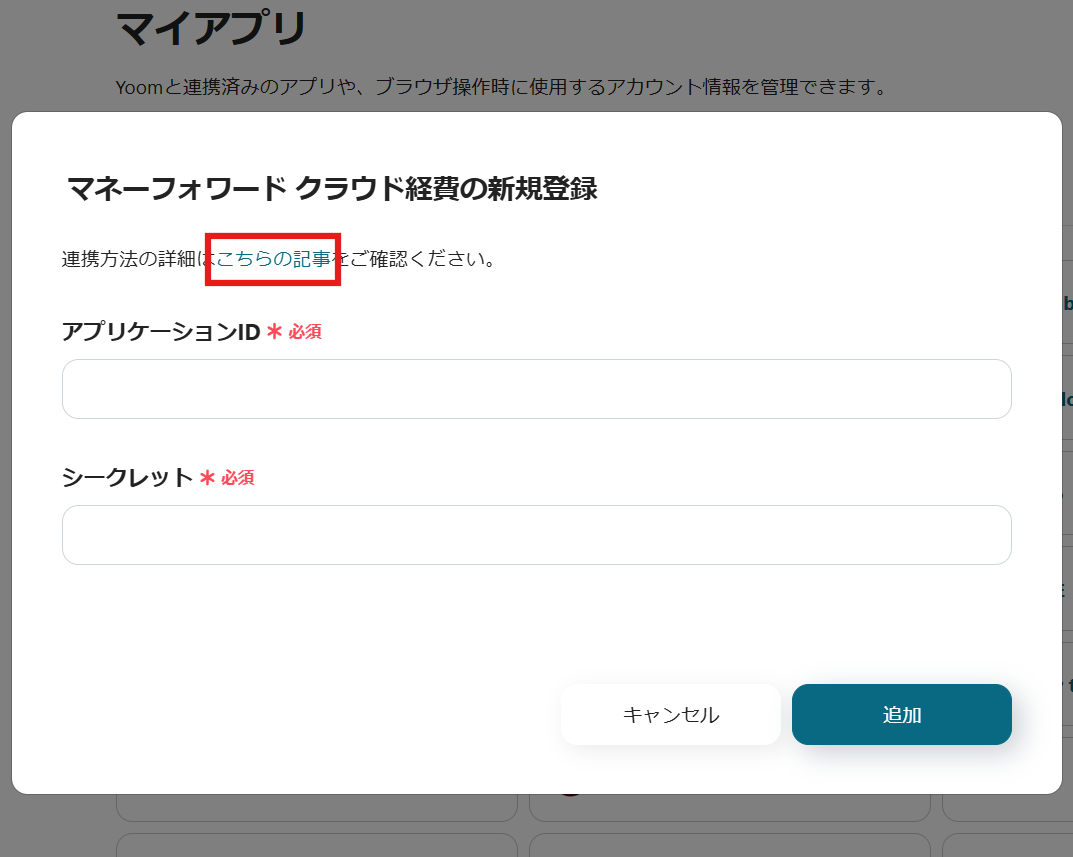Open the こちらの記事 help article link
Viewport: 1073px width, 857px height.
coord(273,259)
